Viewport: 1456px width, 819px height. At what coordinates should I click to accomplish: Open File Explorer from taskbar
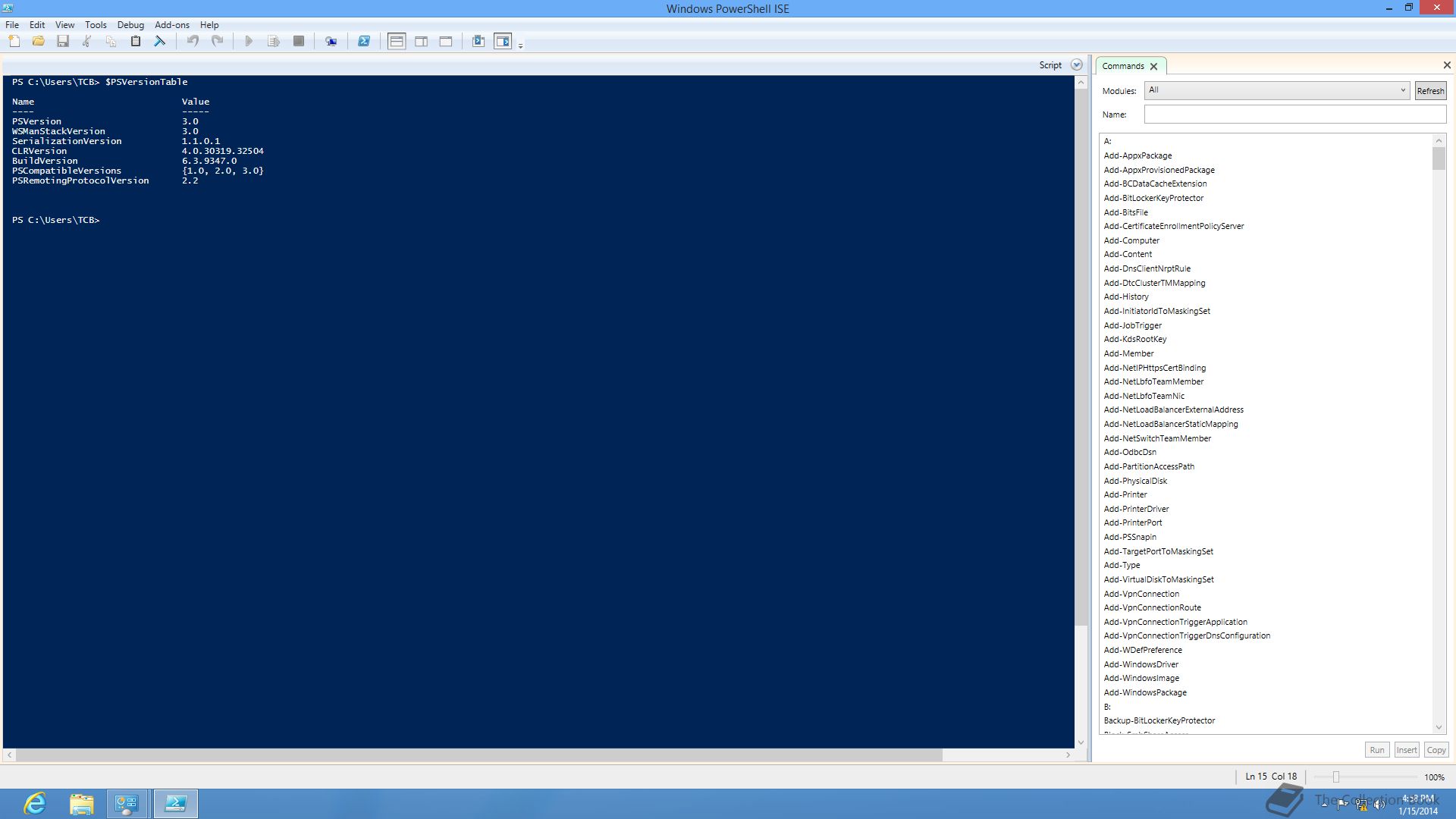click(81, 804)
